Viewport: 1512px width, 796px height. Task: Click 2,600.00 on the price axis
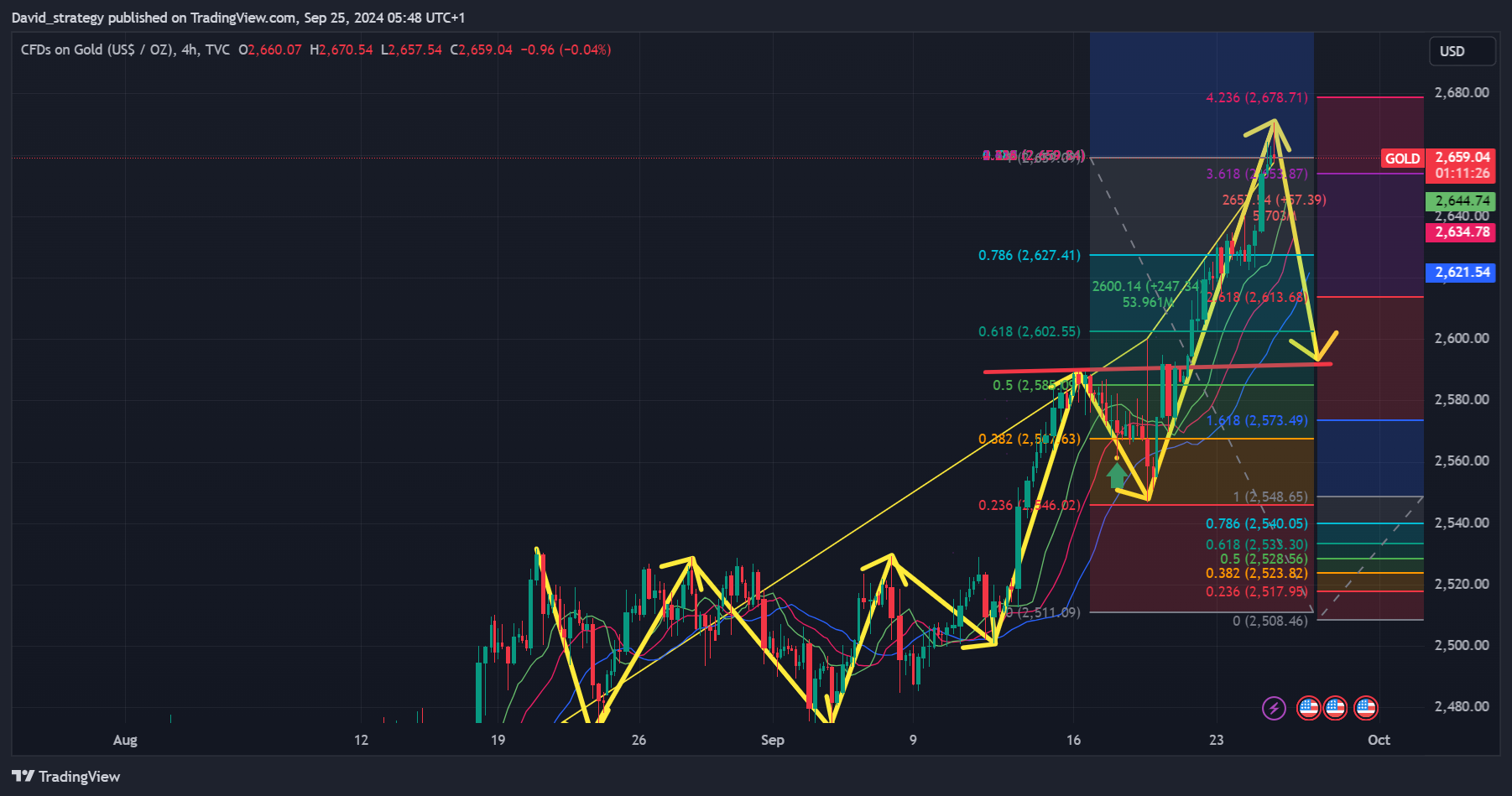[1462, 338]
